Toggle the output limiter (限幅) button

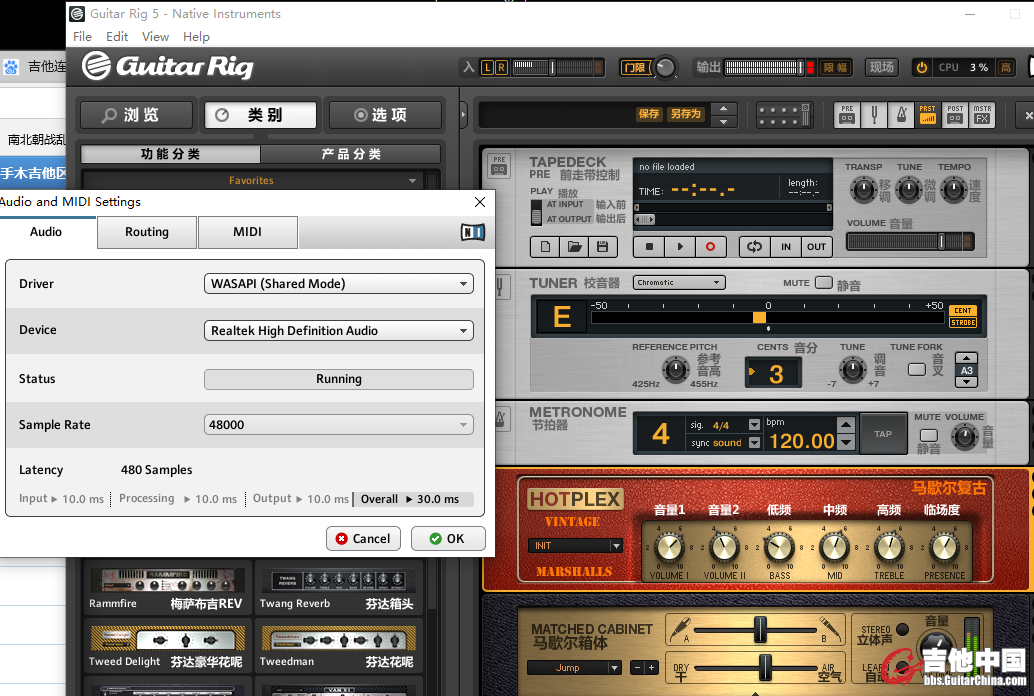pyautogui.click(x=836, y=67)
